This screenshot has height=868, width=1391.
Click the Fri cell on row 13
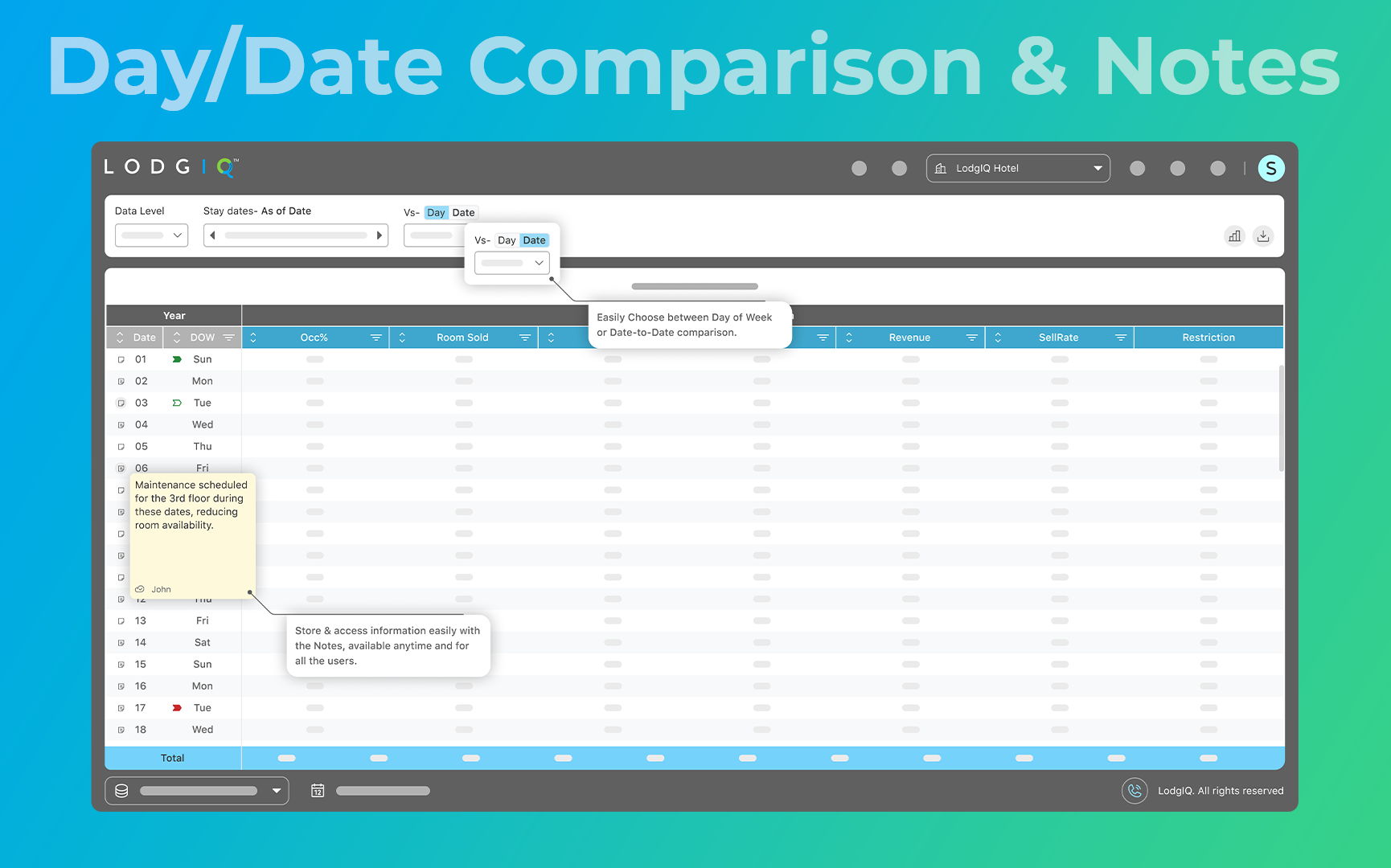[203, 620]
